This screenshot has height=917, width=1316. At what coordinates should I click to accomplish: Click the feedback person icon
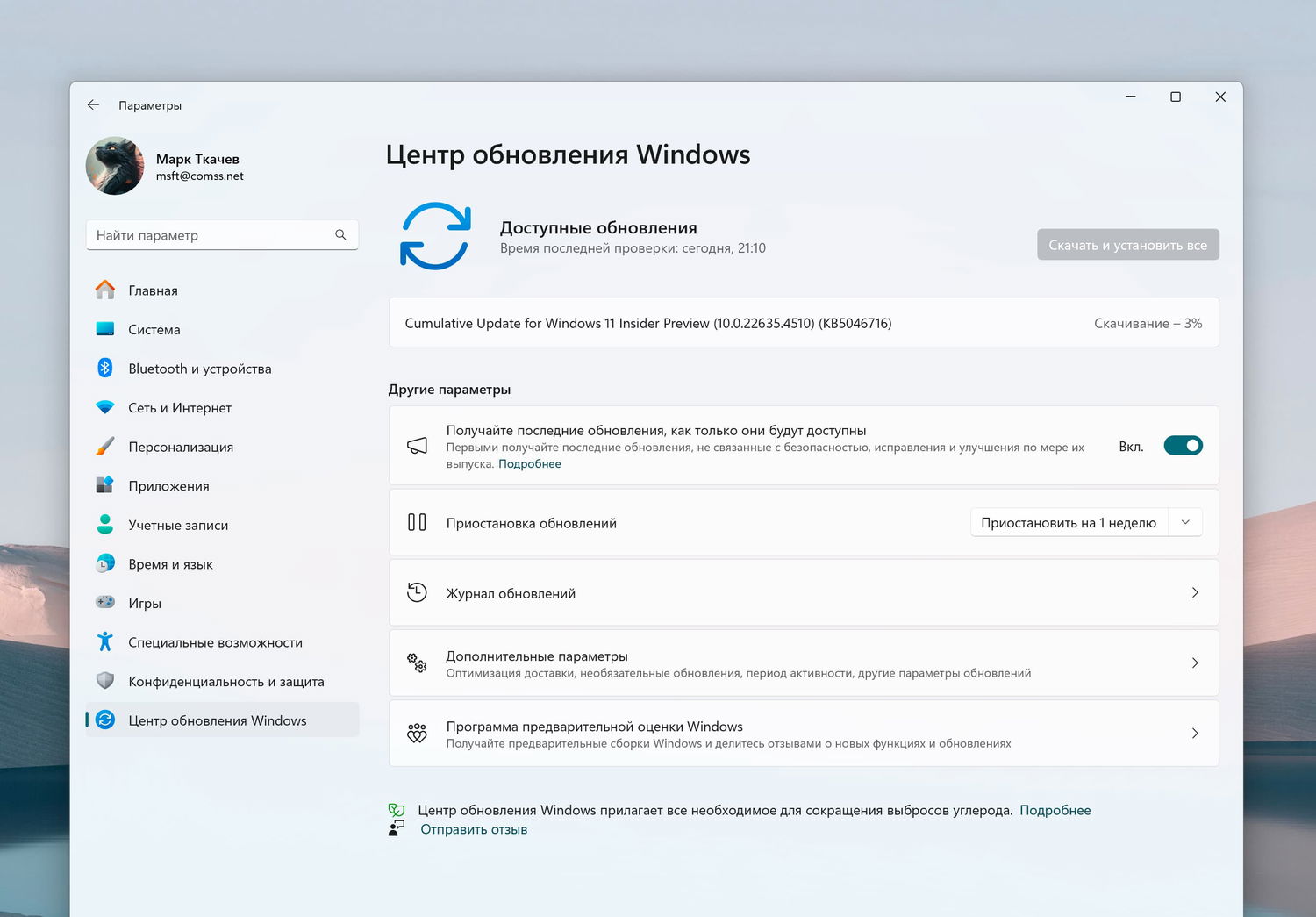[x=397, y=828]
